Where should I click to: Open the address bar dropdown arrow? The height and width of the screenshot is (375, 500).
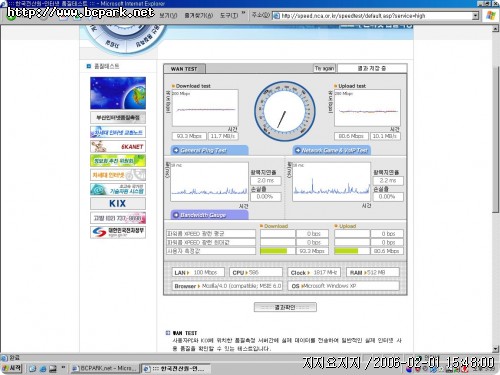[475, 16]
